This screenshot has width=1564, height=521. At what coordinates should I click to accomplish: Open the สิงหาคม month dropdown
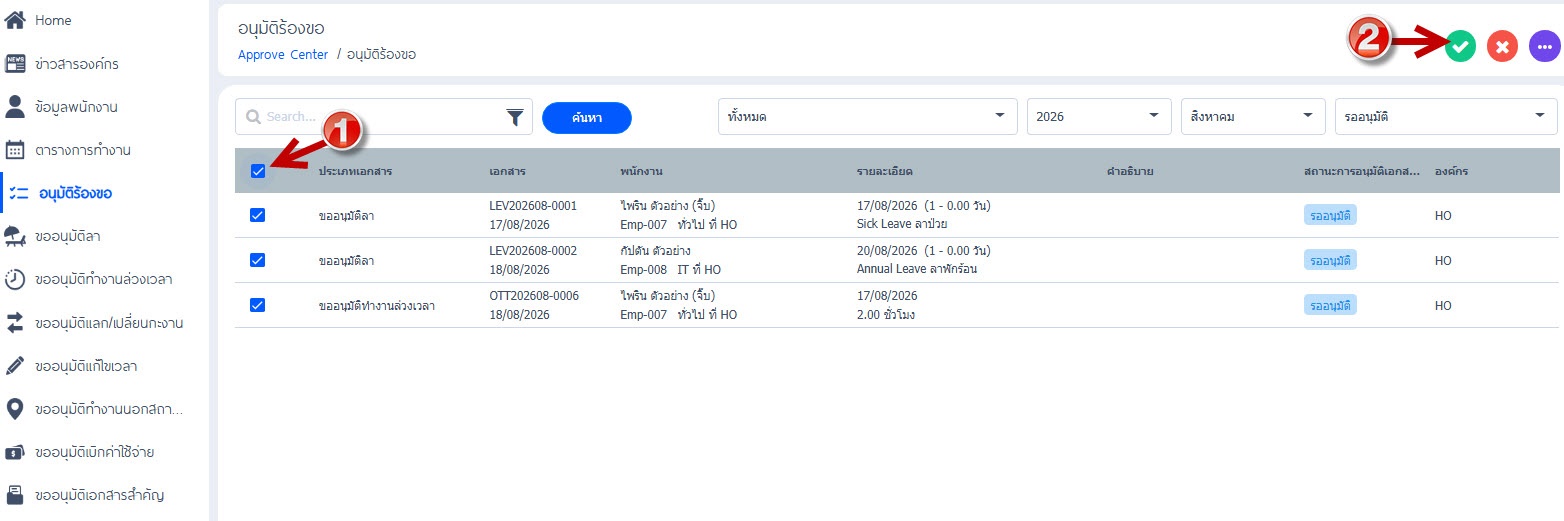coord(1253,116)
